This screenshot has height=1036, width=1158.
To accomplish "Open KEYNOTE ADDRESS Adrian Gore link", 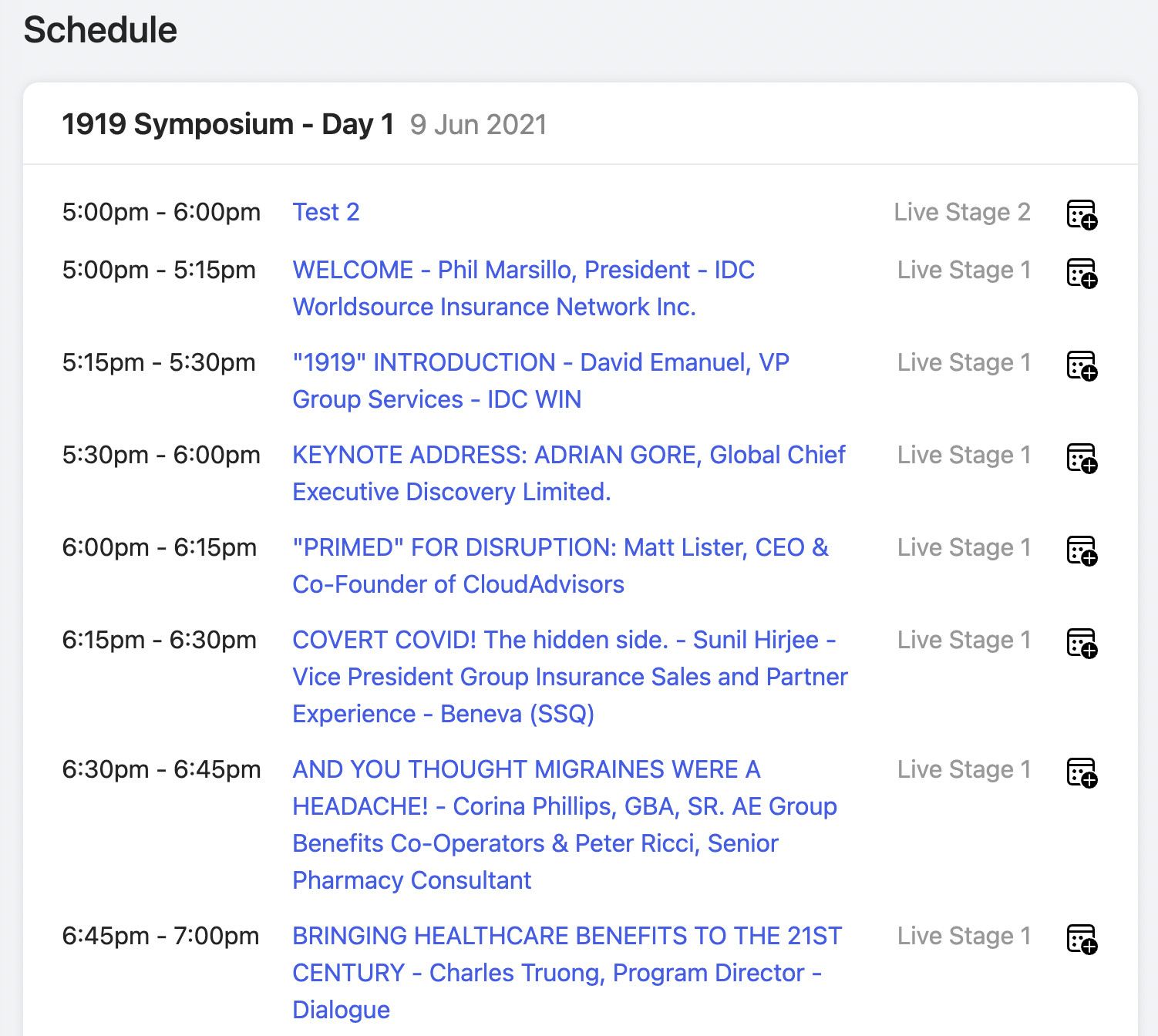I will [x=569, y=473].
